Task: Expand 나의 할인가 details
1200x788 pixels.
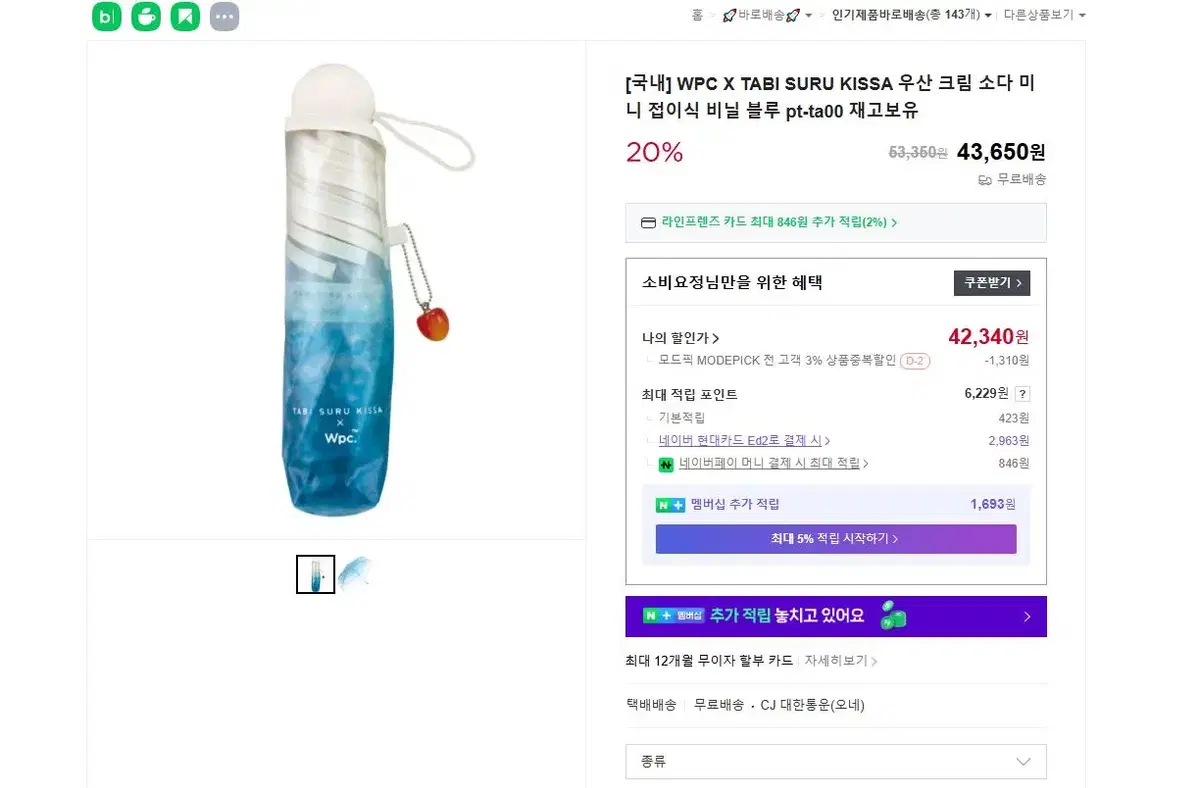Action: point(681,338)
